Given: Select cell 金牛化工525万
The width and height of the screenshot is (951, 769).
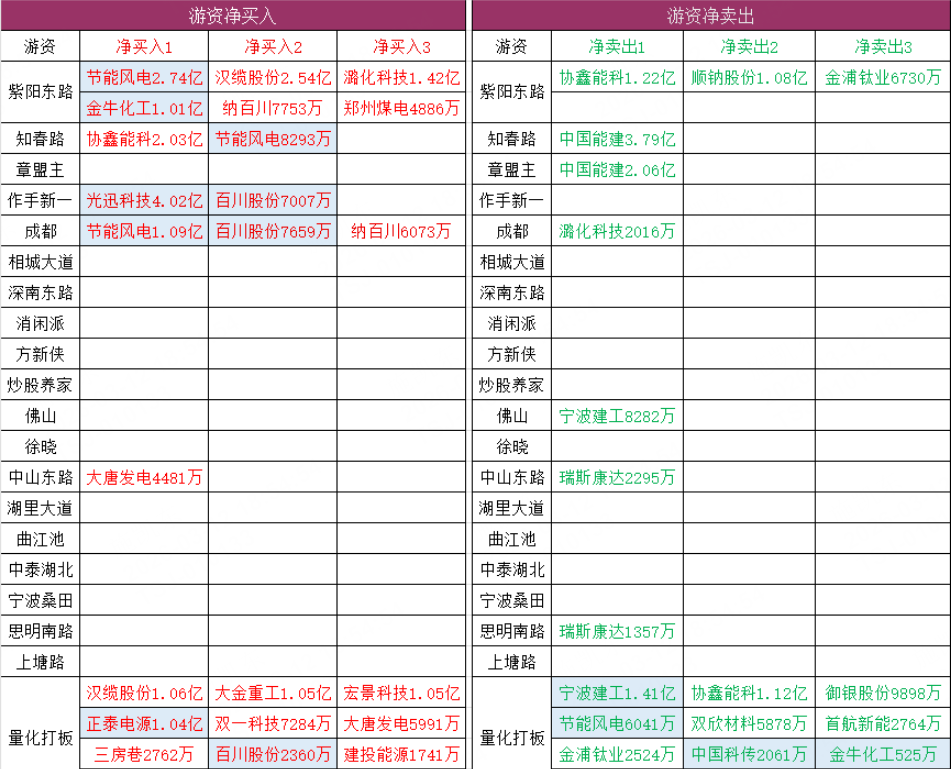Looking at the screenshot, I should [883, 754].
